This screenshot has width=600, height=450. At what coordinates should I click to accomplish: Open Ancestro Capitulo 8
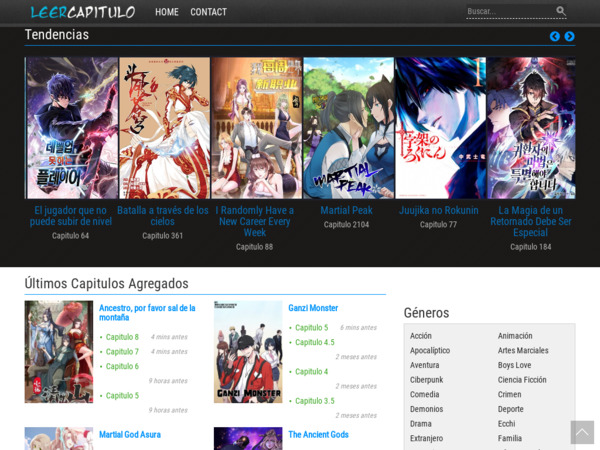pyautogui.click(x=122, y=337)
